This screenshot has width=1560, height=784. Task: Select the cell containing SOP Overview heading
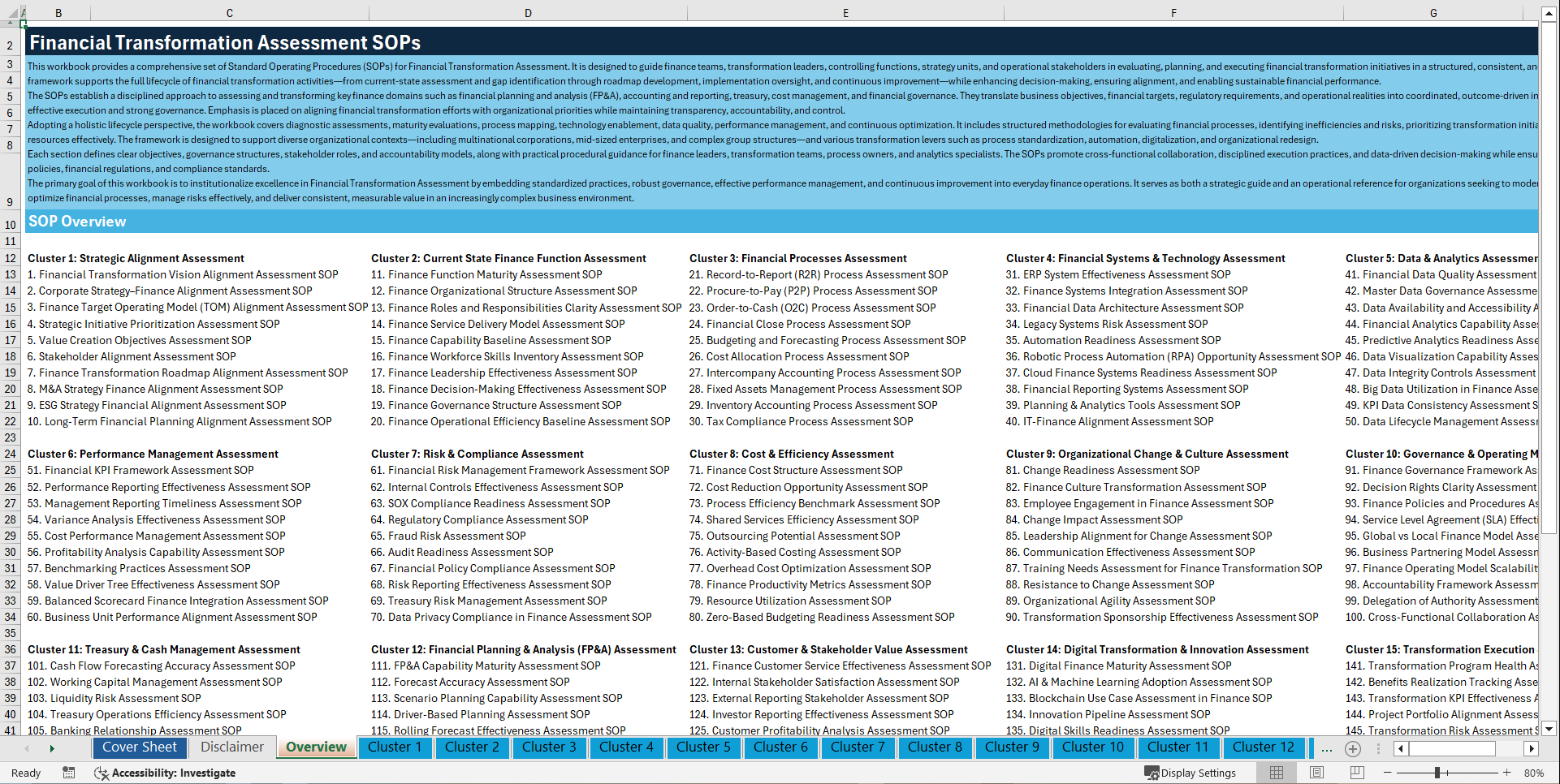77,221
